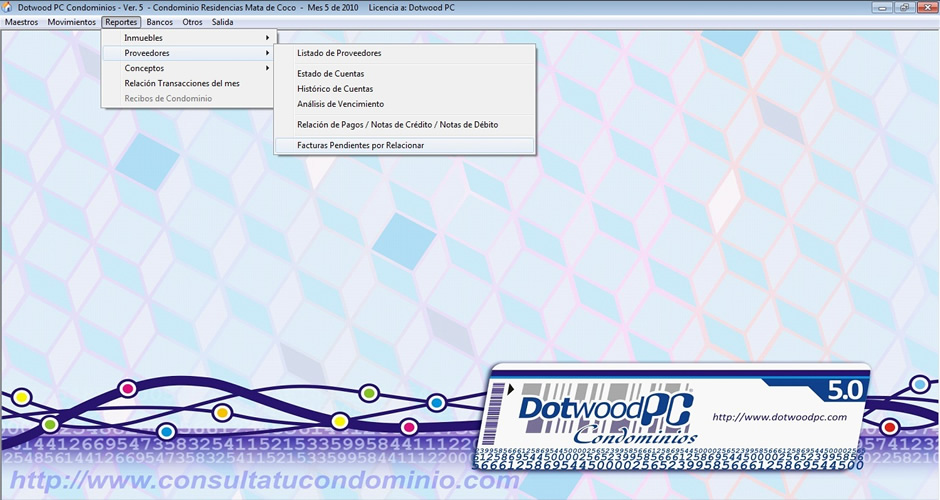
Task: Select the Proveedores submenu entry
Action: 189,53
